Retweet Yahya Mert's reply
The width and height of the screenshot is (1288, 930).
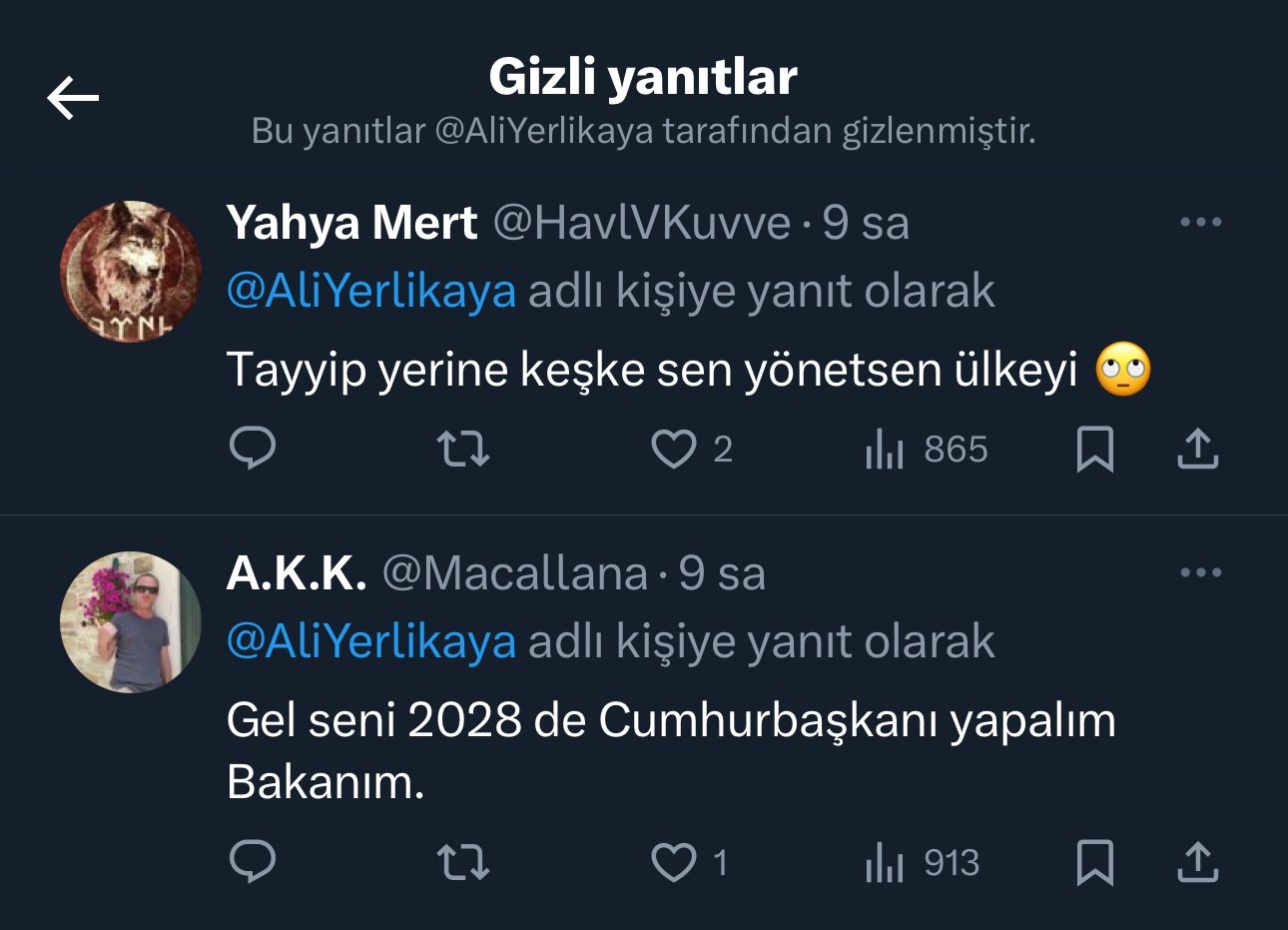click(464, 449)
